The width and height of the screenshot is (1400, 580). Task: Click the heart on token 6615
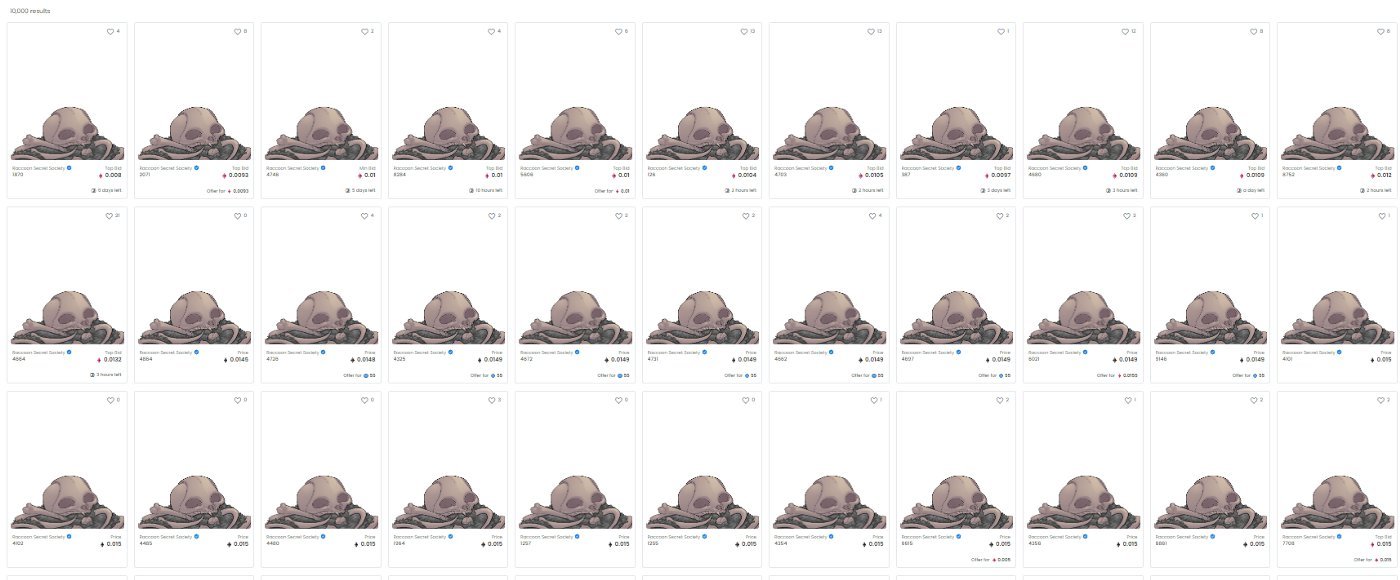pos(1000,400)
